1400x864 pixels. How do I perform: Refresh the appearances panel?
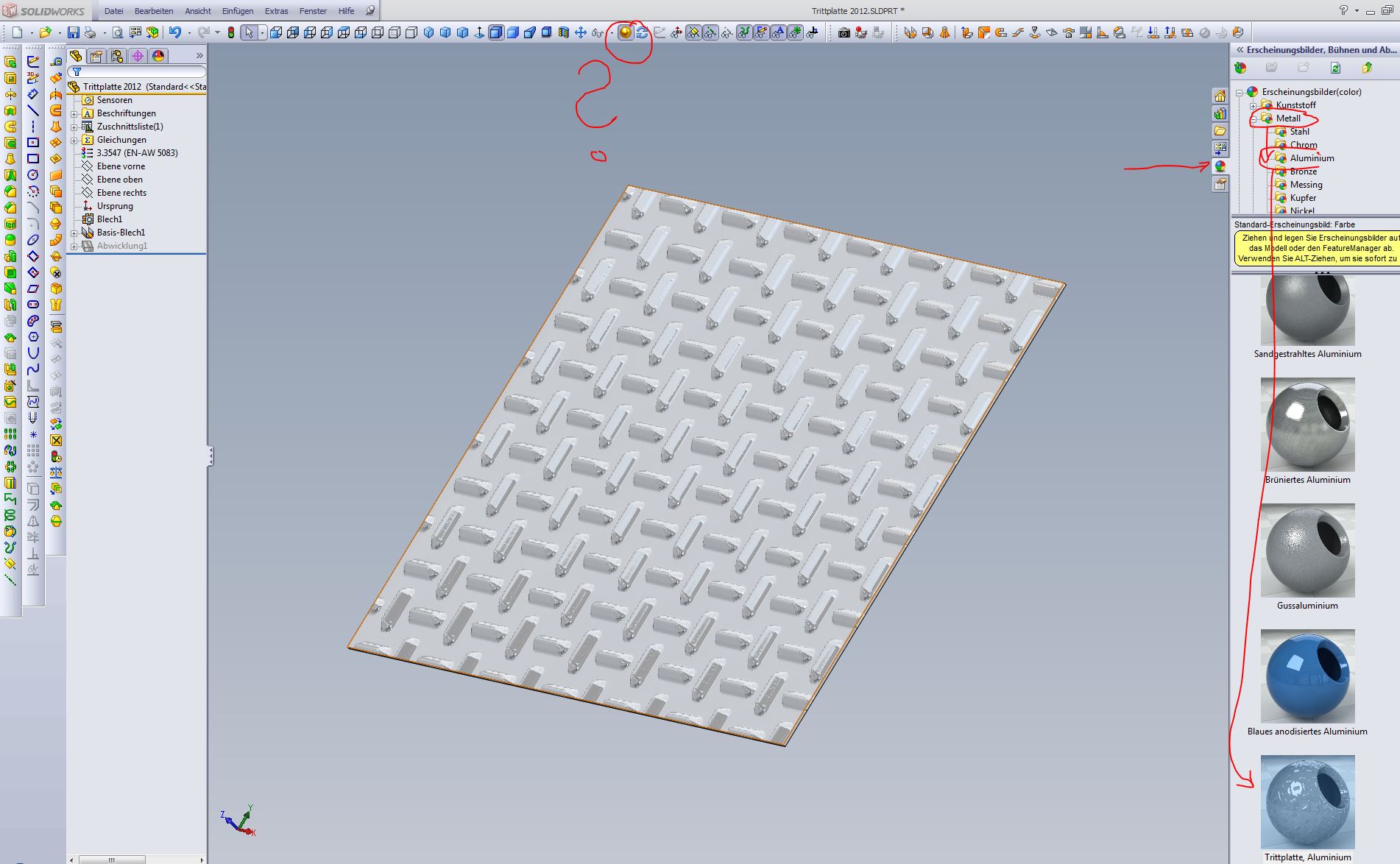1335,68
